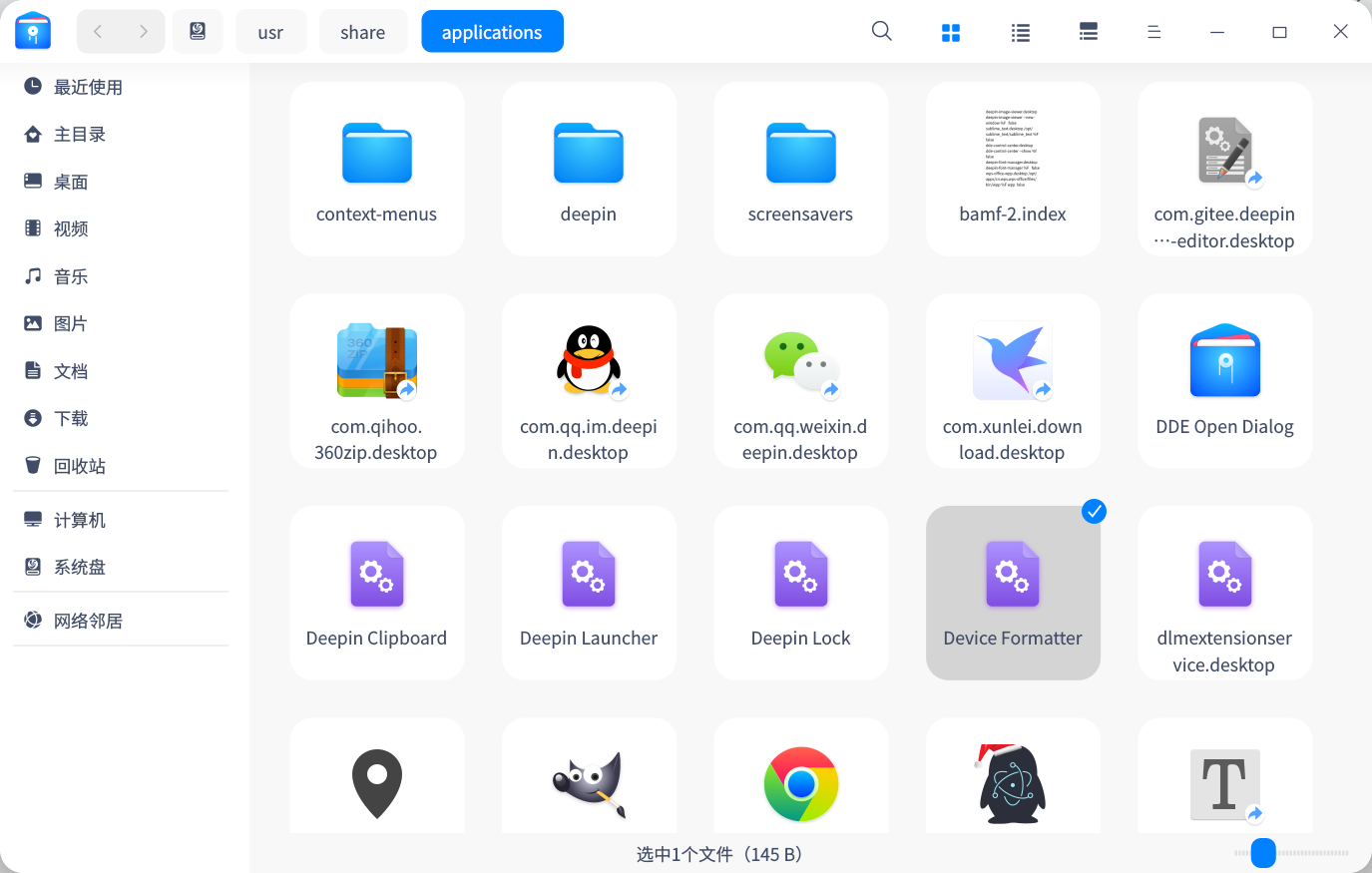1372x873 pixels.
Task: Click the file manager app logo
Action: pyautogui.click(x=33, y=32)
